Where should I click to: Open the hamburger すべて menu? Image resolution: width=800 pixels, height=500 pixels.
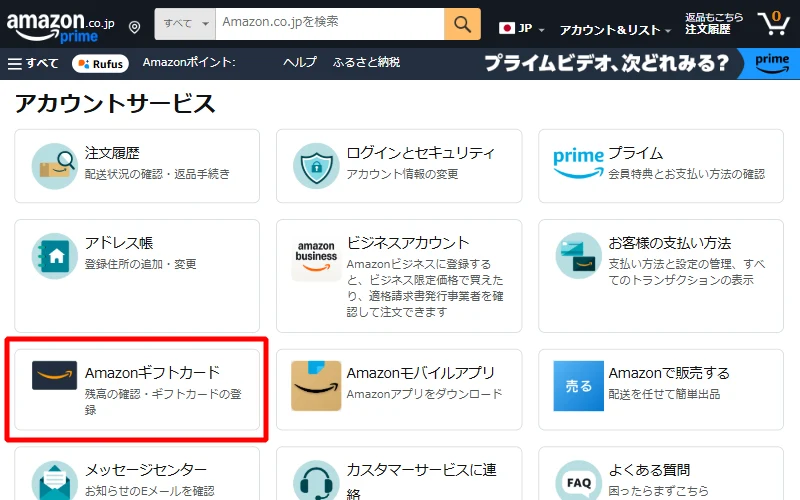(33, 64)
